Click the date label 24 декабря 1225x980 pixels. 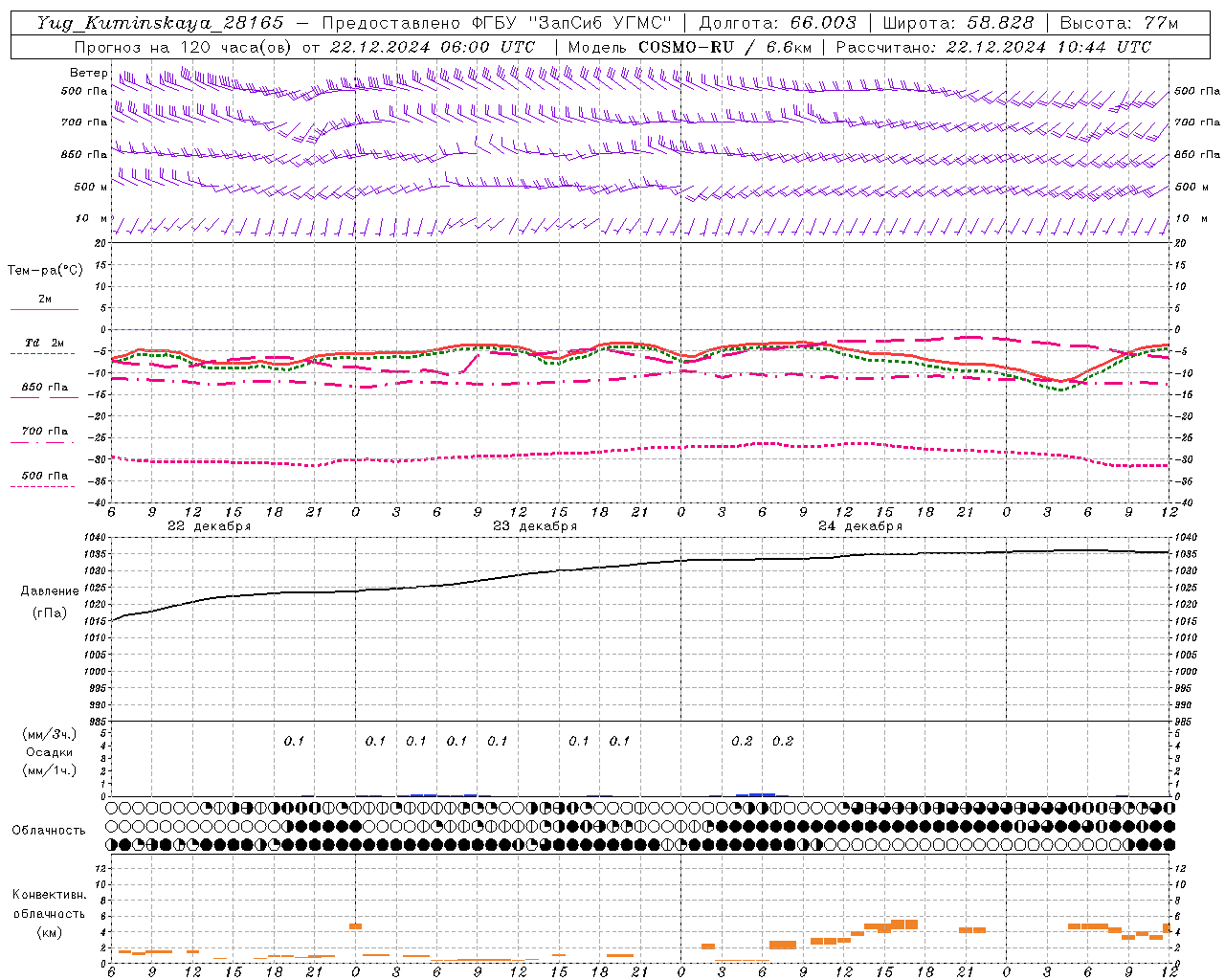point(860,526)
